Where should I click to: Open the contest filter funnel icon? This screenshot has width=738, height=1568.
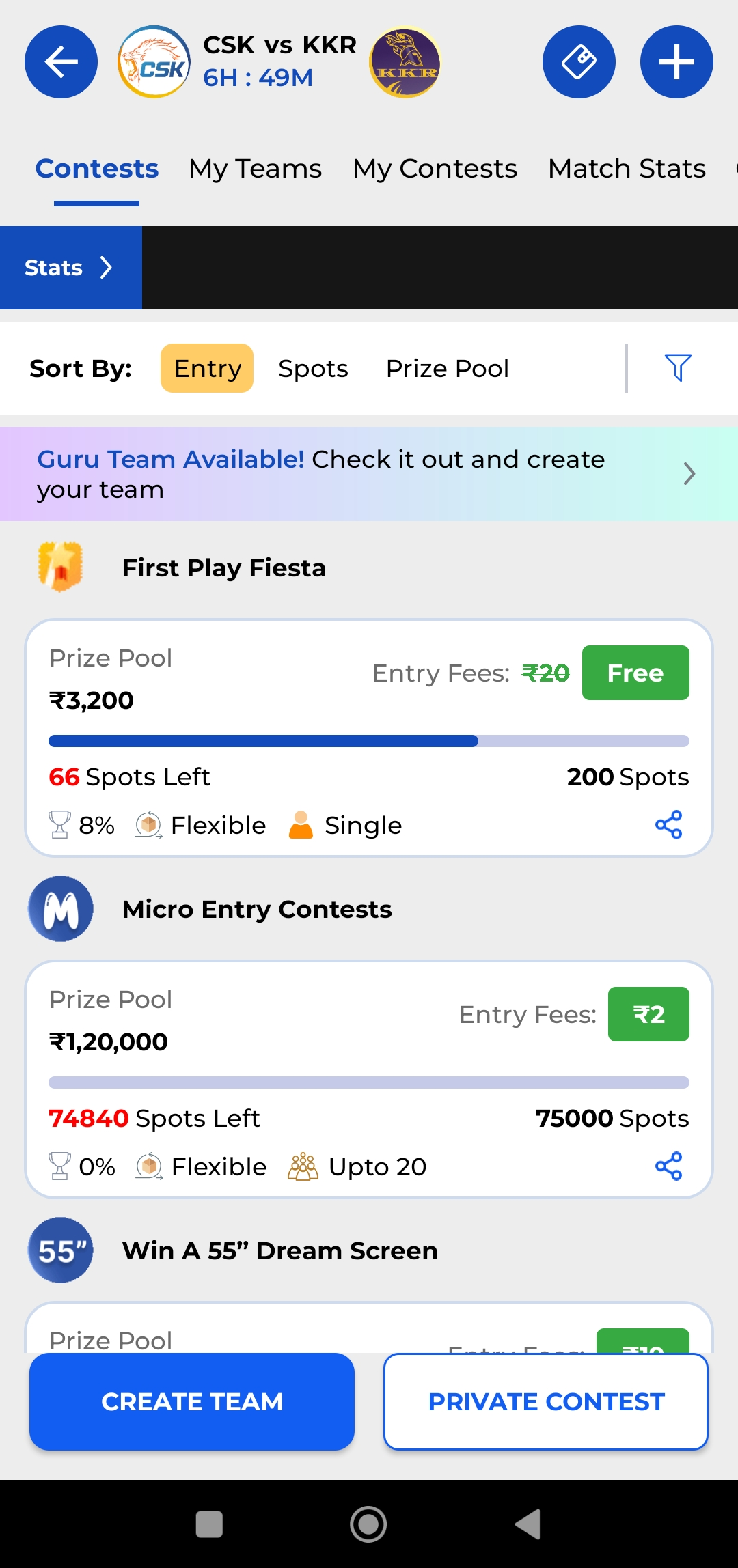(678, 368)
